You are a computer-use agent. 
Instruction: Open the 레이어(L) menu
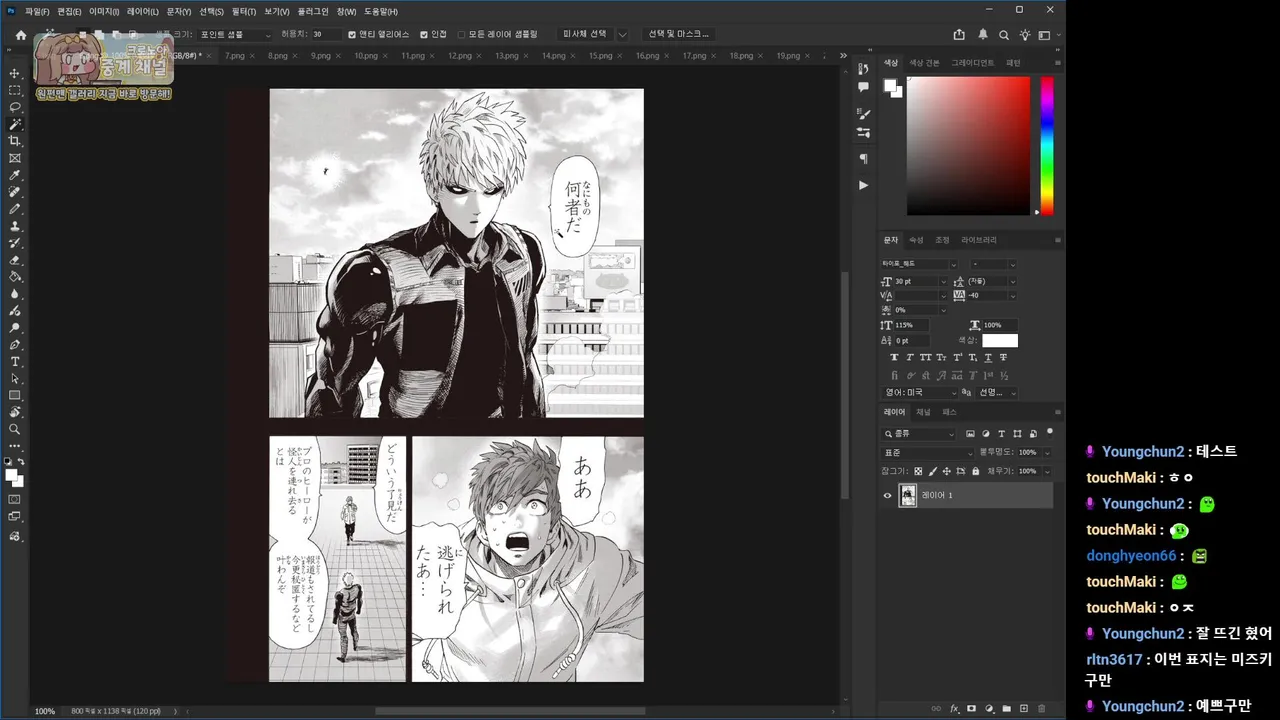pyautogui.click(x=142, y=11)
